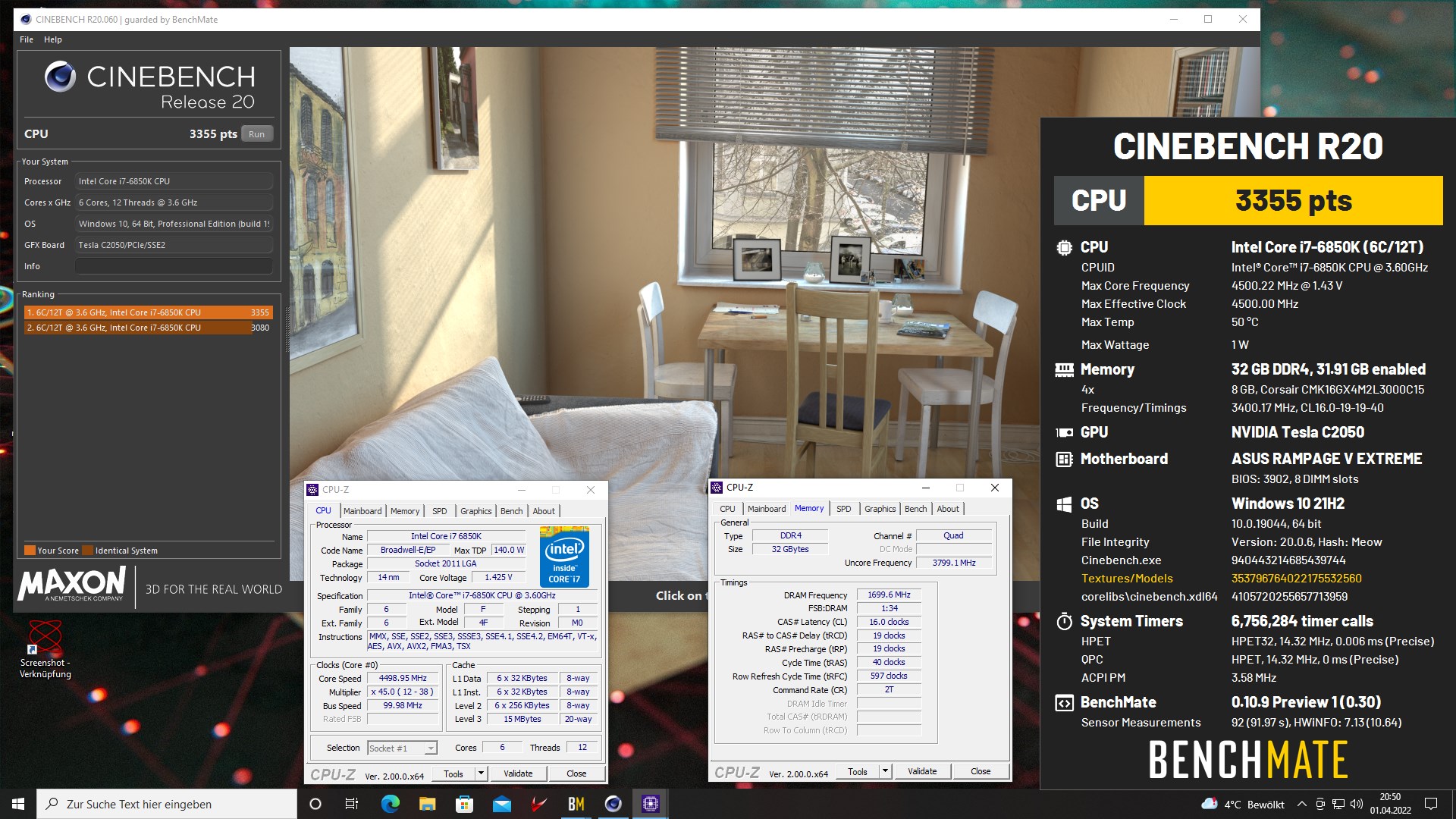Click the CPU-Z title bar icon of right window

[717, 488]
